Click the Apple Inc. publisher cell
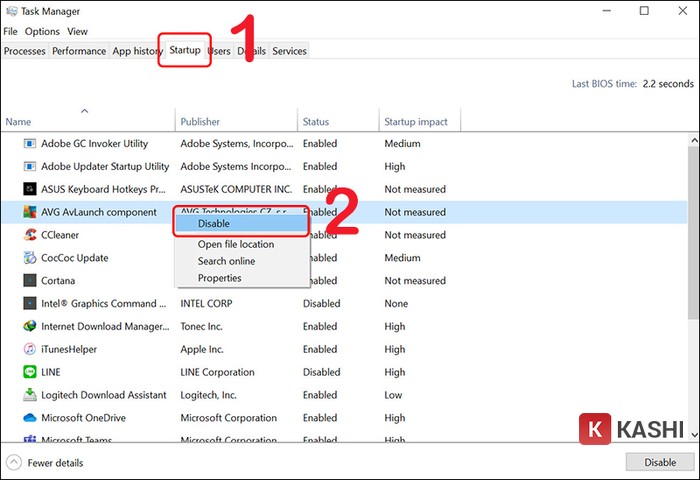This screenshot has height=480, width=700. coord(202,349)
